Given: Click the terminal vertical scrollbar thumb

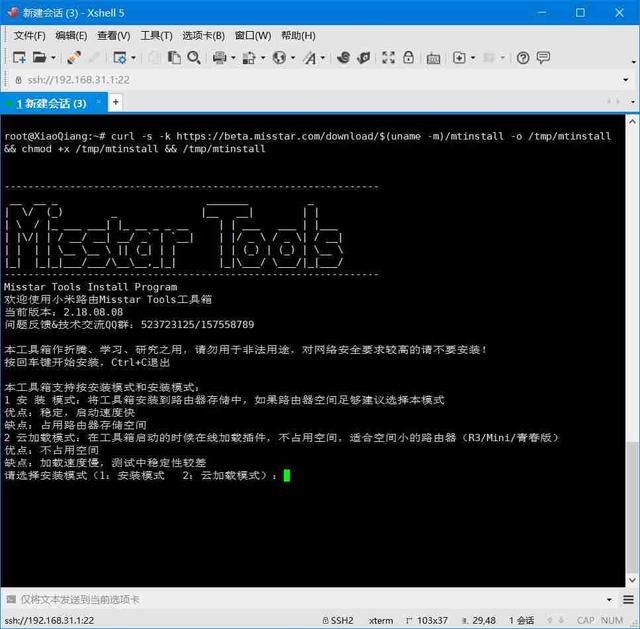Looking at the screenshot, I should point(633,507).
